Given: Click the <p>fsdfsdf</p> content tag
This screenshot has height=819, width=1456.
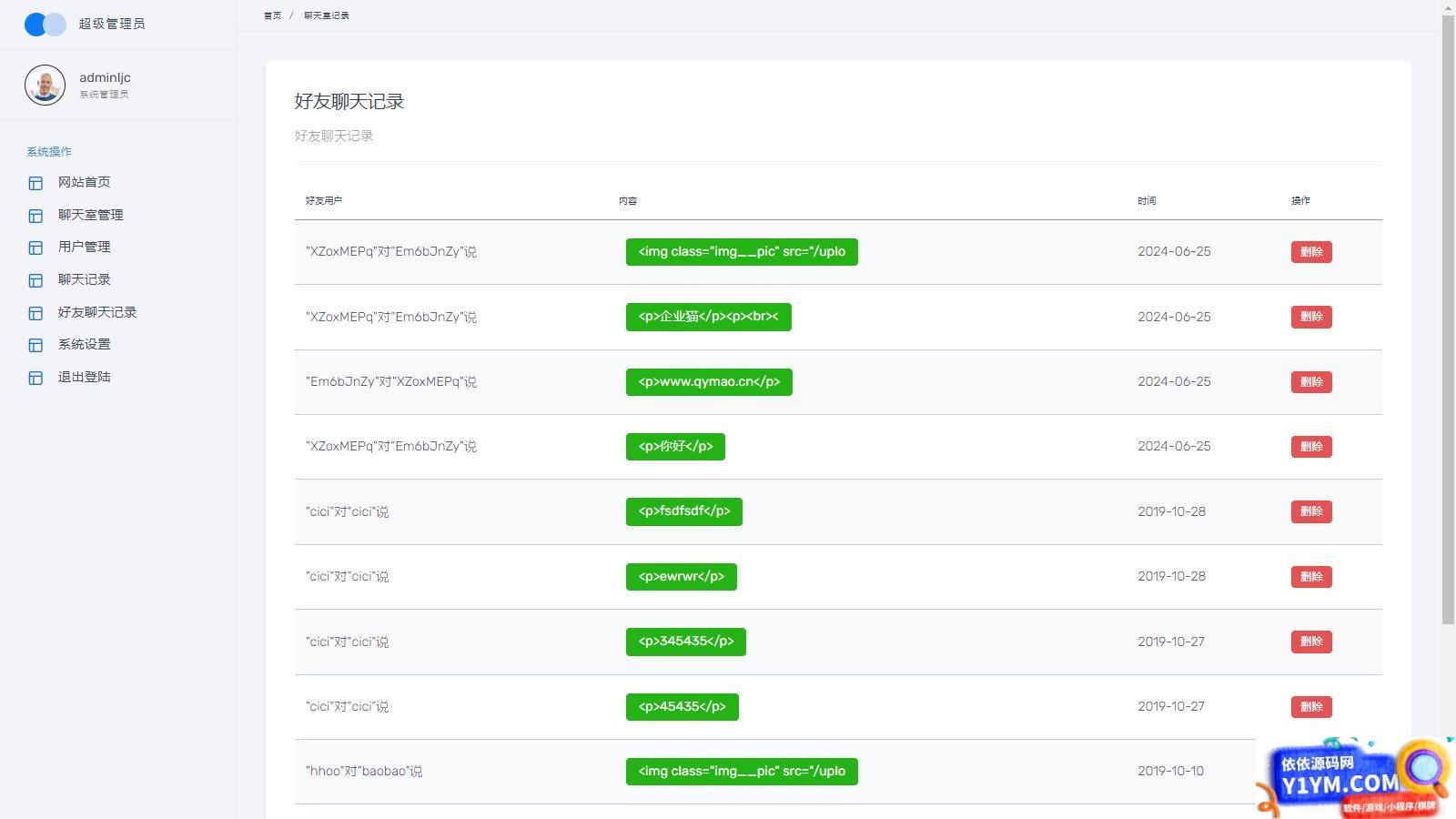Looking at the screenshot, I should [x=684, y=511].
